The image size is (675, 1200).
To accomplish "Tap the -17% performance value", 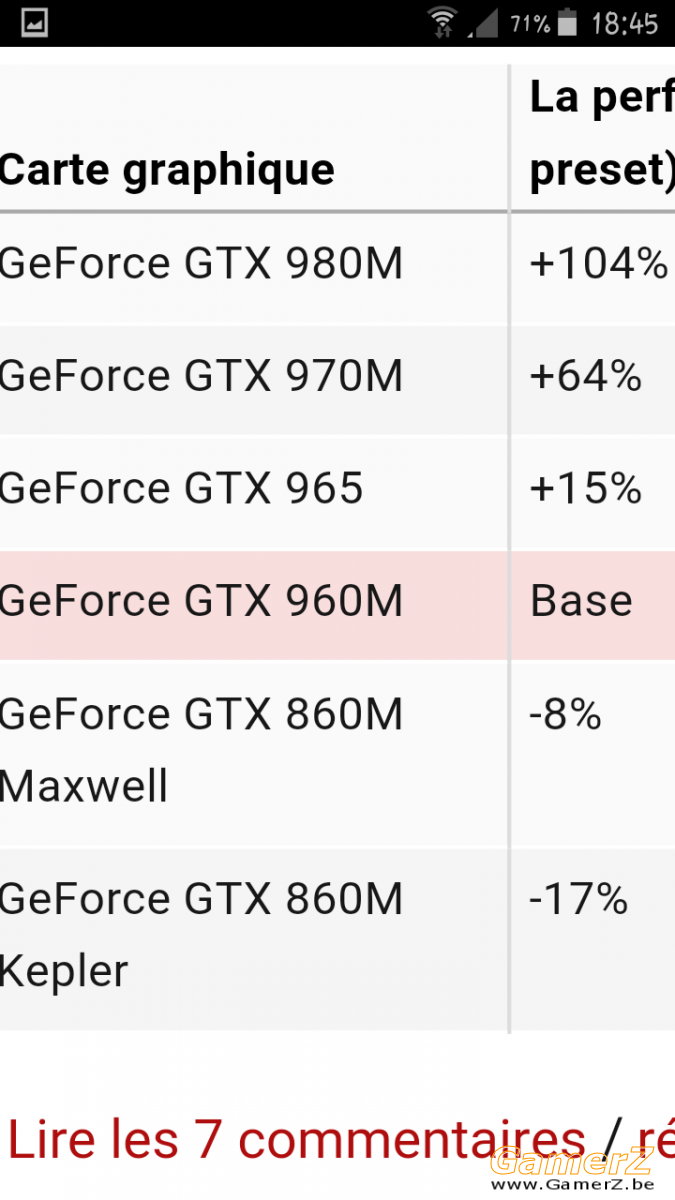I will tap(578, 899).
